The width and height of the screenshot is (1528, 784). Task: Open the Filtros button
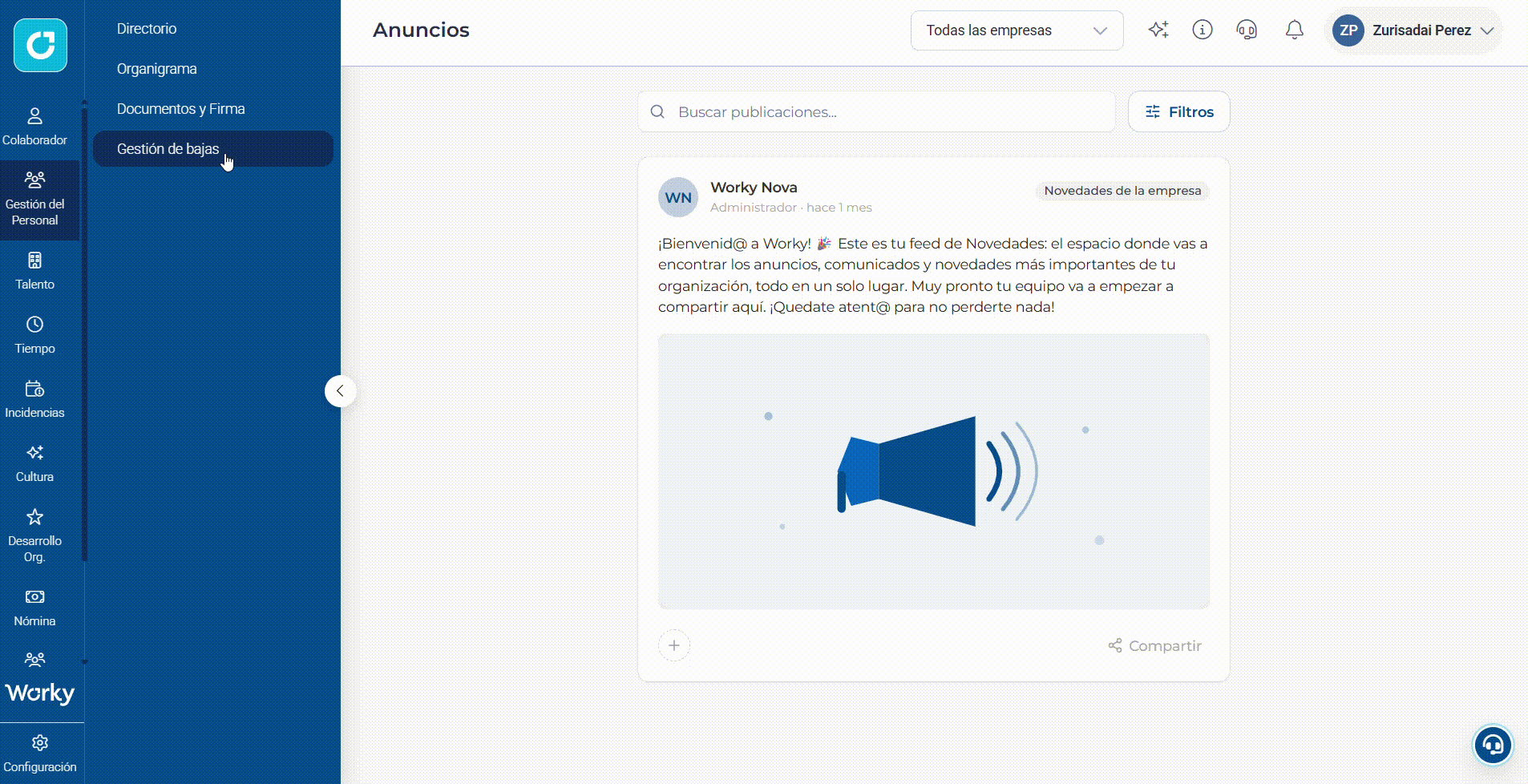point(1178,111)
